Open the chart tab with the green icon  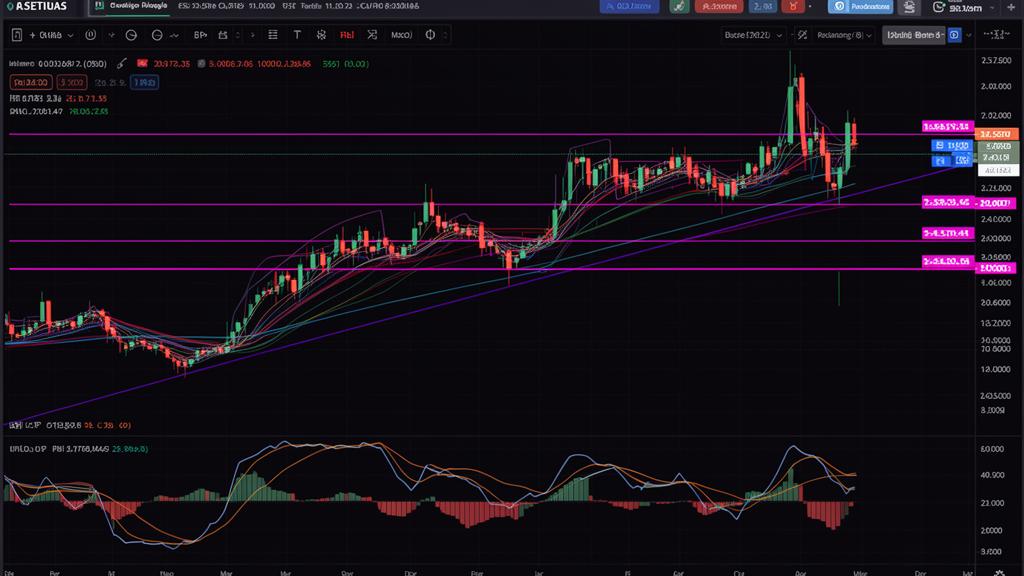(131, 6)
